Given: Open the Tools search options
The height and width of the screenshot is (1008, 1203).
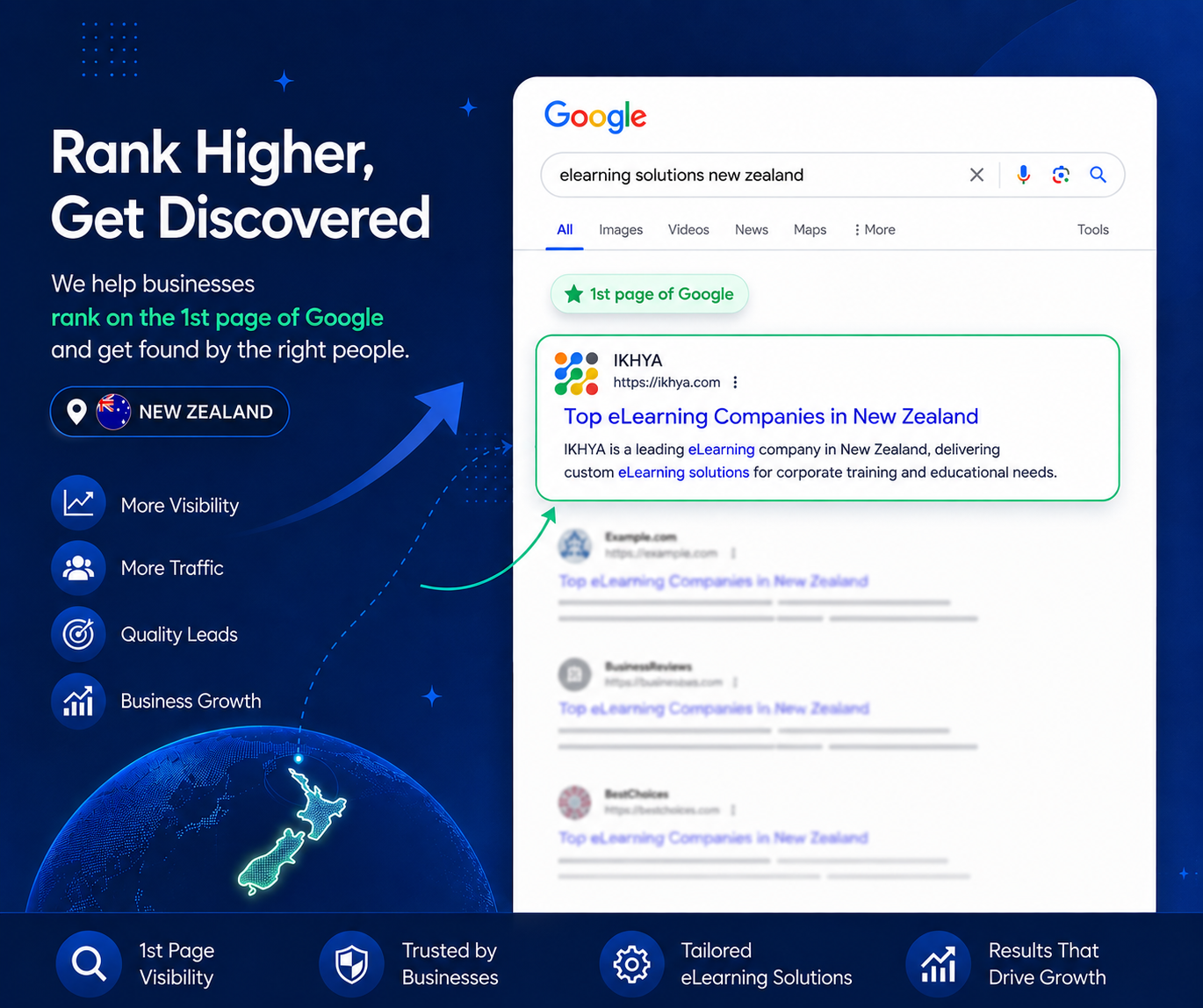Looking at the screenshot, I should coord(1093,229).
